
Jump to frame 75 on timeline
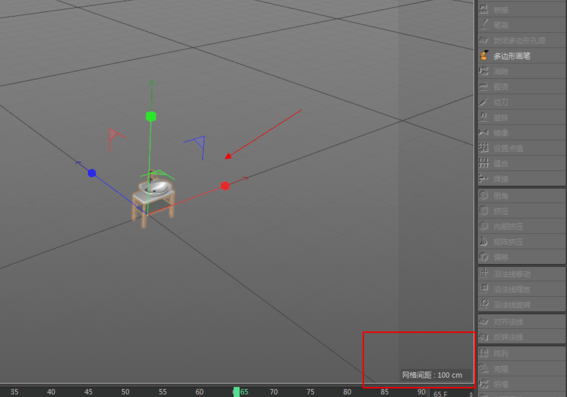pyautogui.click(x=310, y=392)
